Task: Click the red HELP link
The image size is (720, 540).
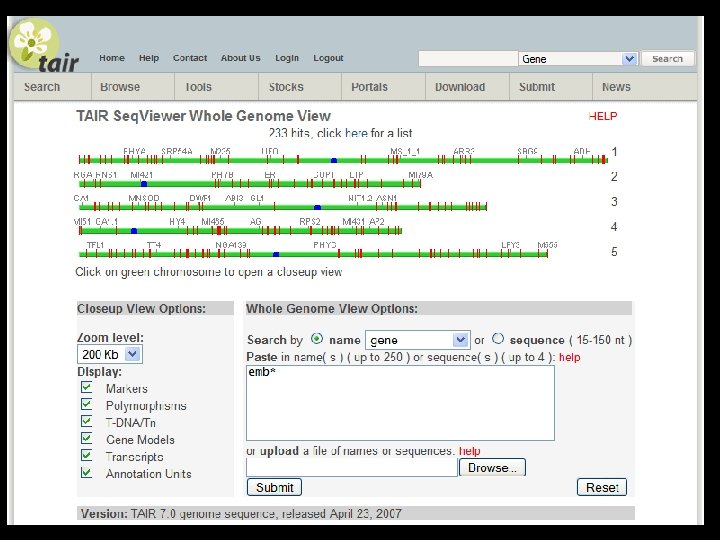Action: [602, 116]
